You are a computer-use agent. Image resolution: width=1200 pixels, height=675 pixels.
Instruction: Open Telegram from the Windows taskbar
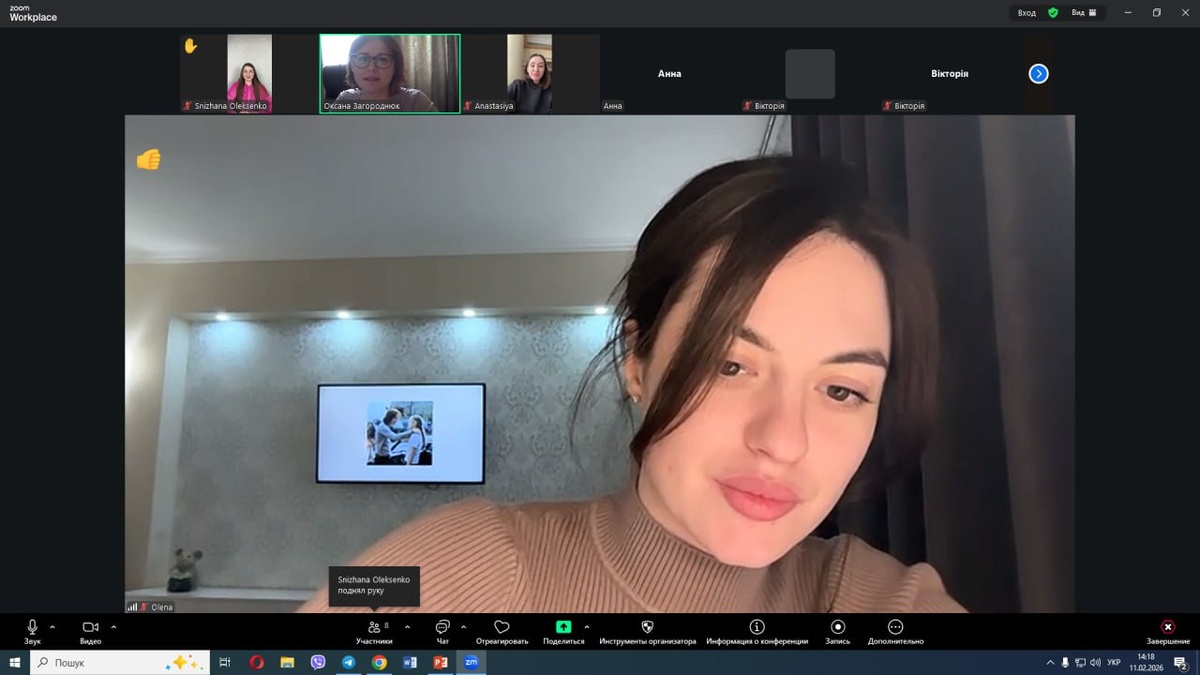click(348, 662)
